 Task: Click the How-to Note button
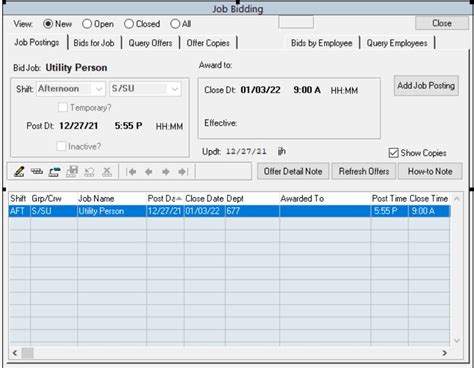pos(430,171)
